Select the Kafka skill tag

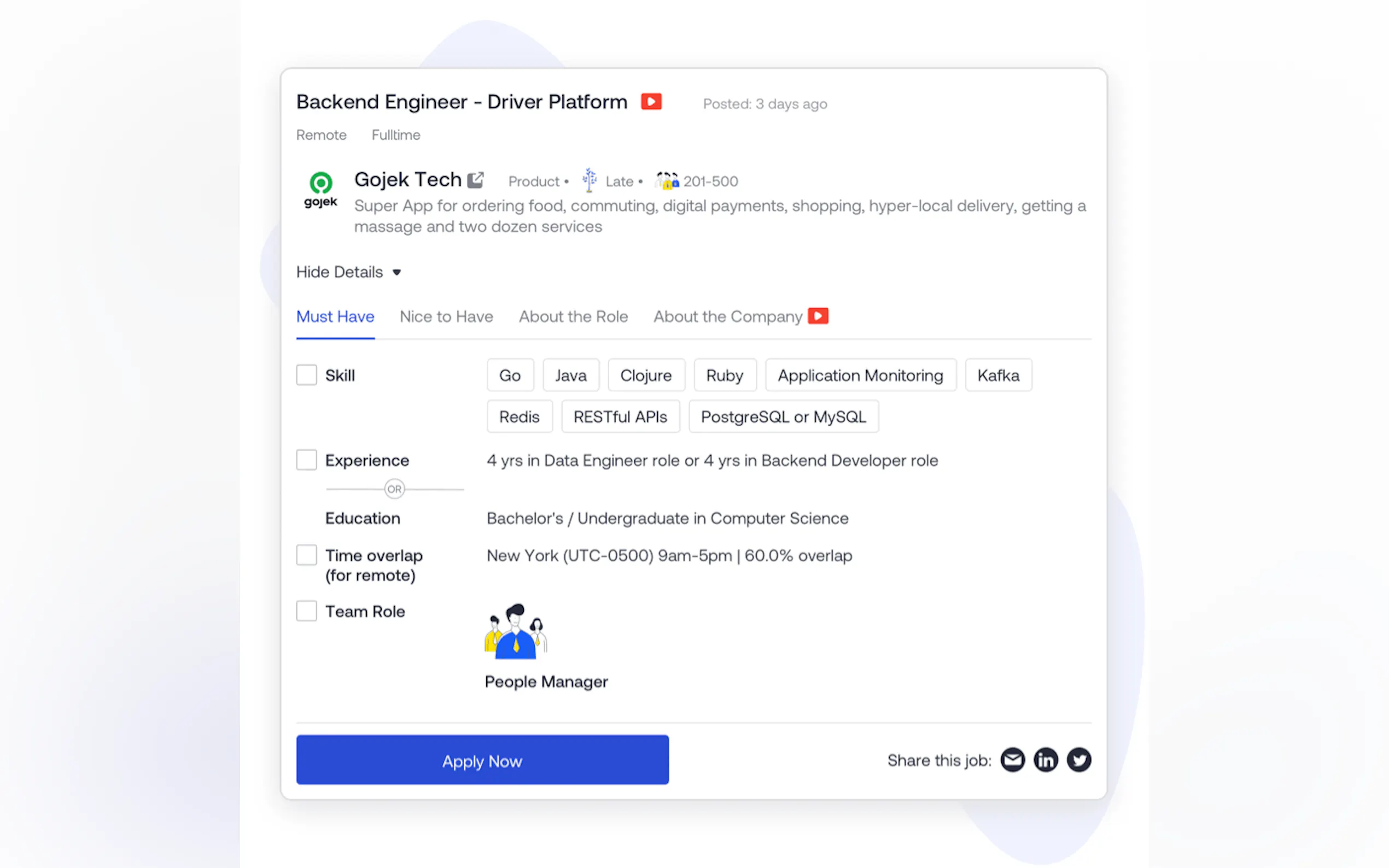pos(998,375)
